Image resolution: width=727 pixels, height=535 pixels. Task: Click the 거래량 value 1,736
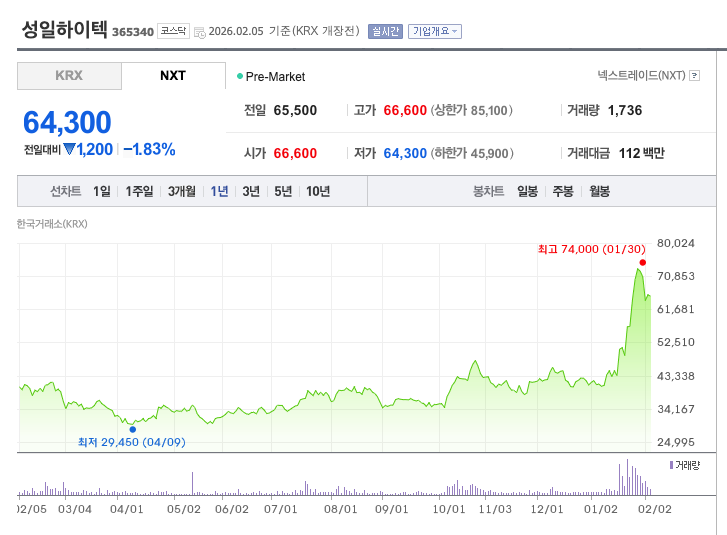[x=625, y=110]
